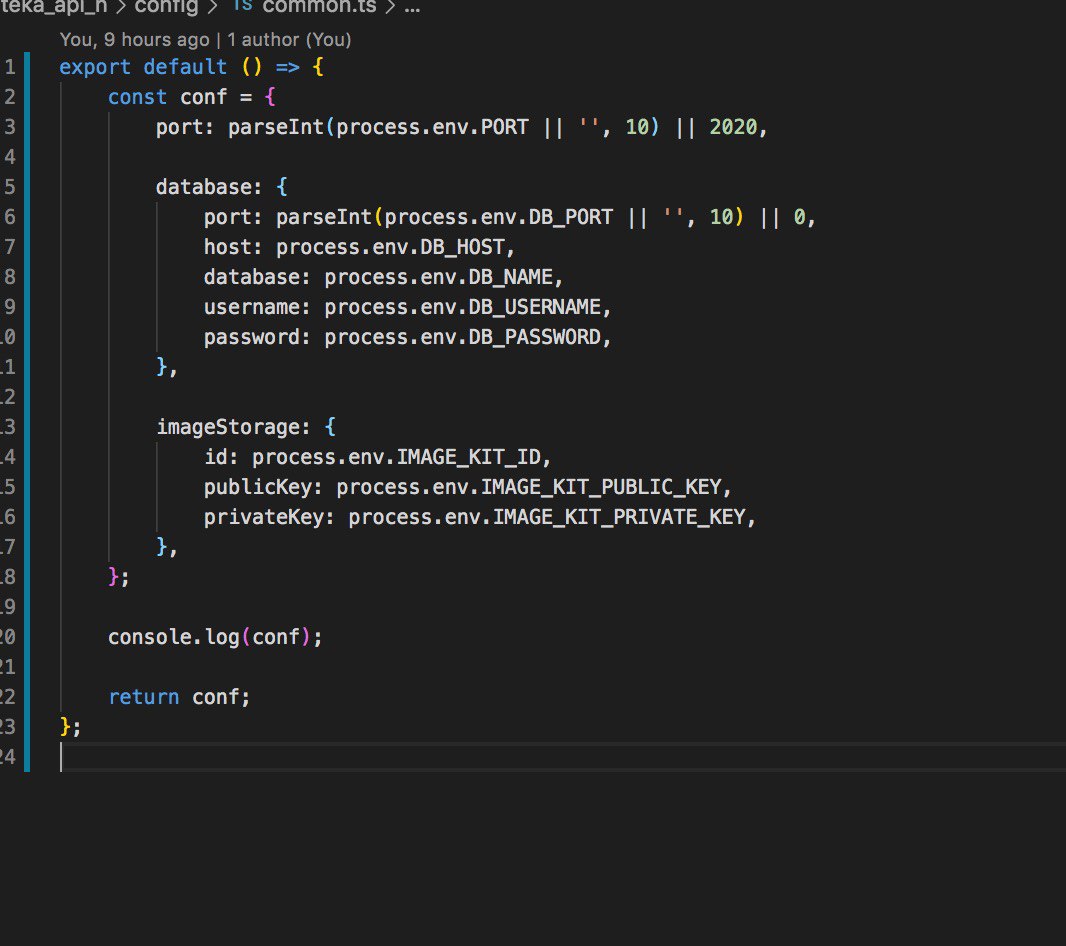
Task: Click the 'publicKey:' key
Action: click(263, 487)
